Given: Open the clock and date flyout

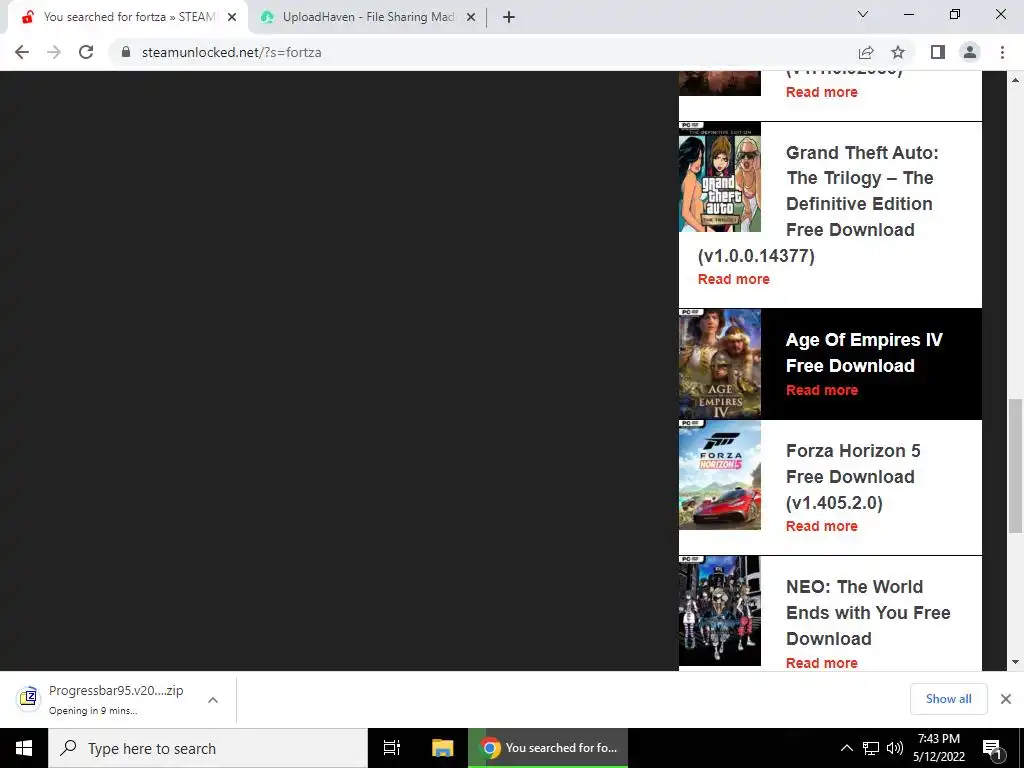Looking at the screenshot, I should 939,748.
